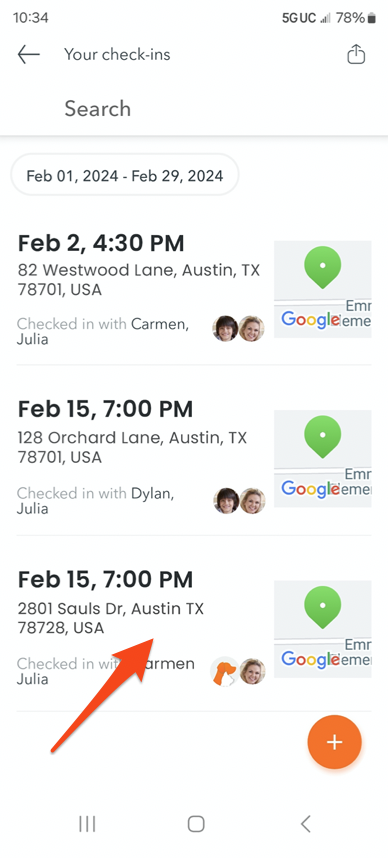Tap the Feb 2, 4:30 PM heading
Screen dimensions: 388x858
(x=101, y=243)
